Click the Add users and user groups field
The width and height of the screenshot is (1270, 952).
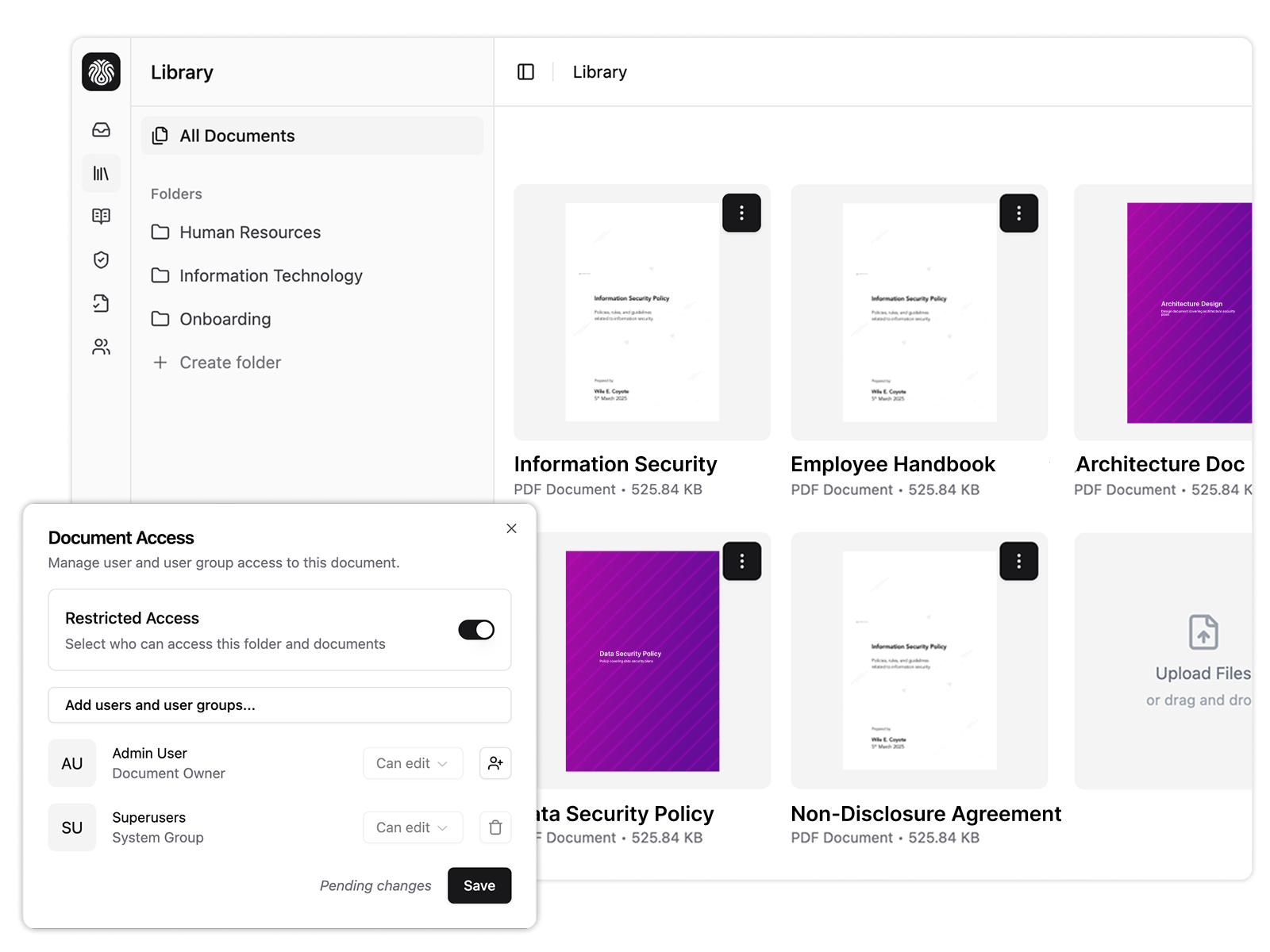pyautogui.click(x=279, y=704)
